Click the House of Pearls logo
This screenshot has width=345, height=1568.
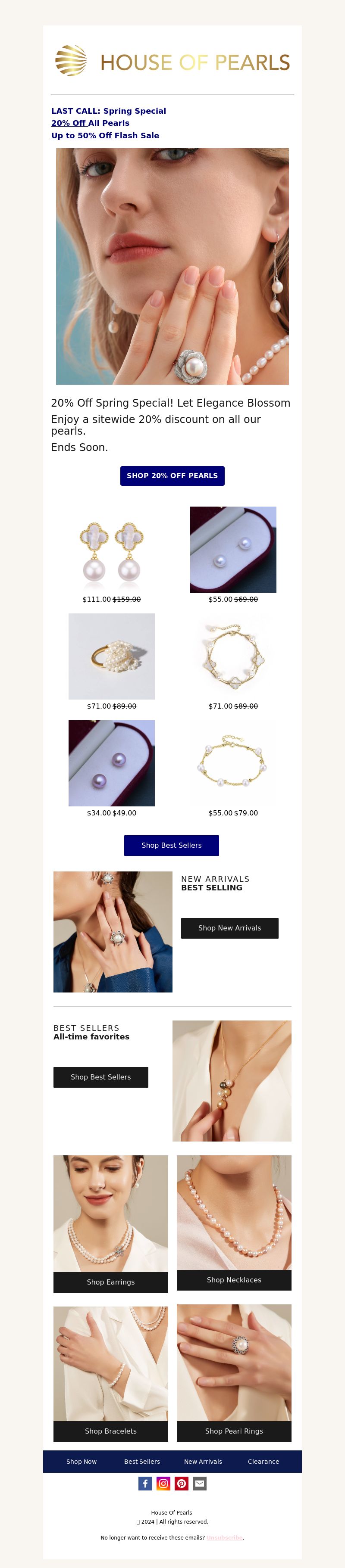tap(172, 61)
